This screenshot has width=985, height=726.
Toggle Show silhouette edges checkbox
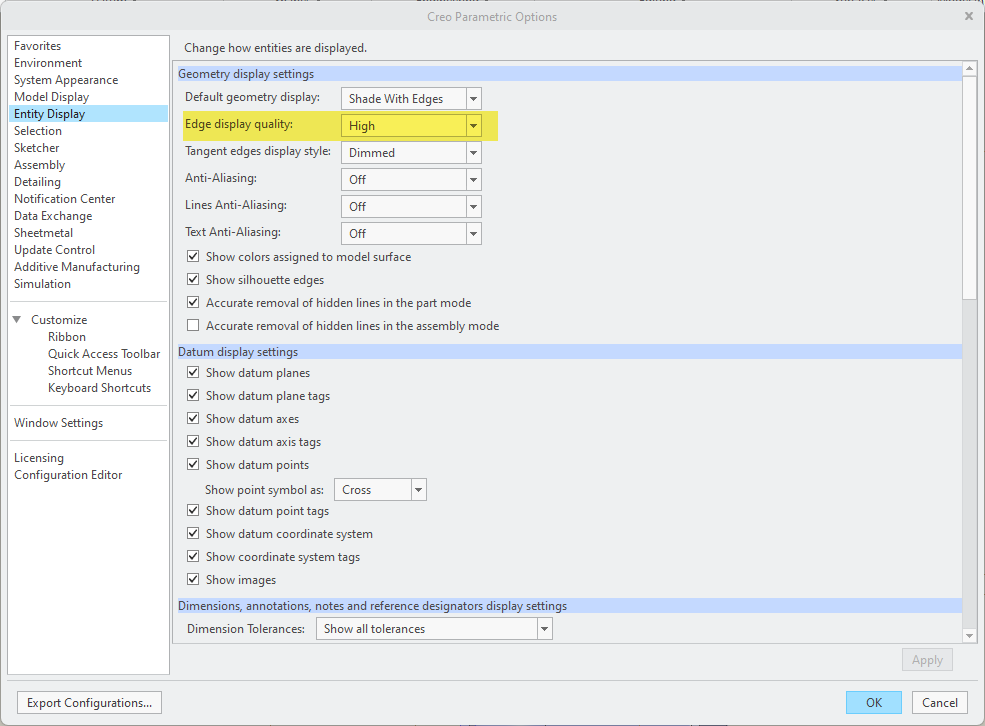pyautogui.click(x=193, y=280)
